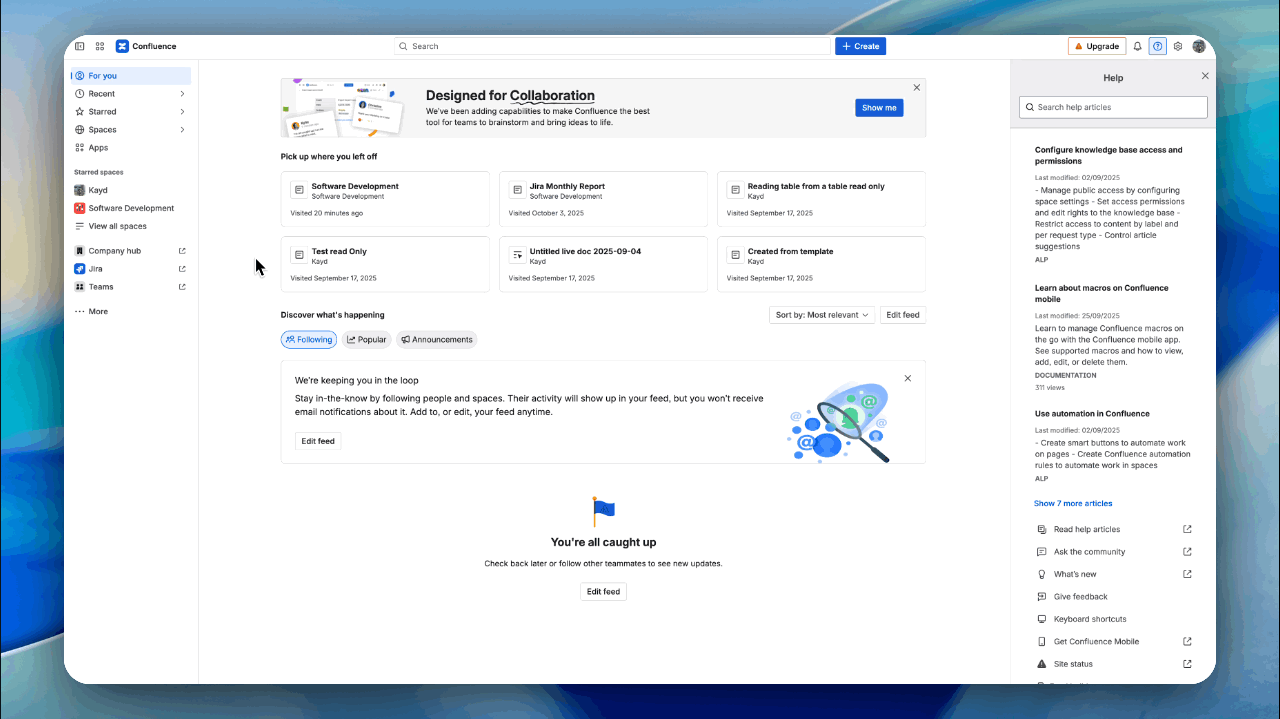Viewport: 1280px width, 719px height.
Task: Click the Confluence logo in the top bar
Action: [x=145, y=46]
